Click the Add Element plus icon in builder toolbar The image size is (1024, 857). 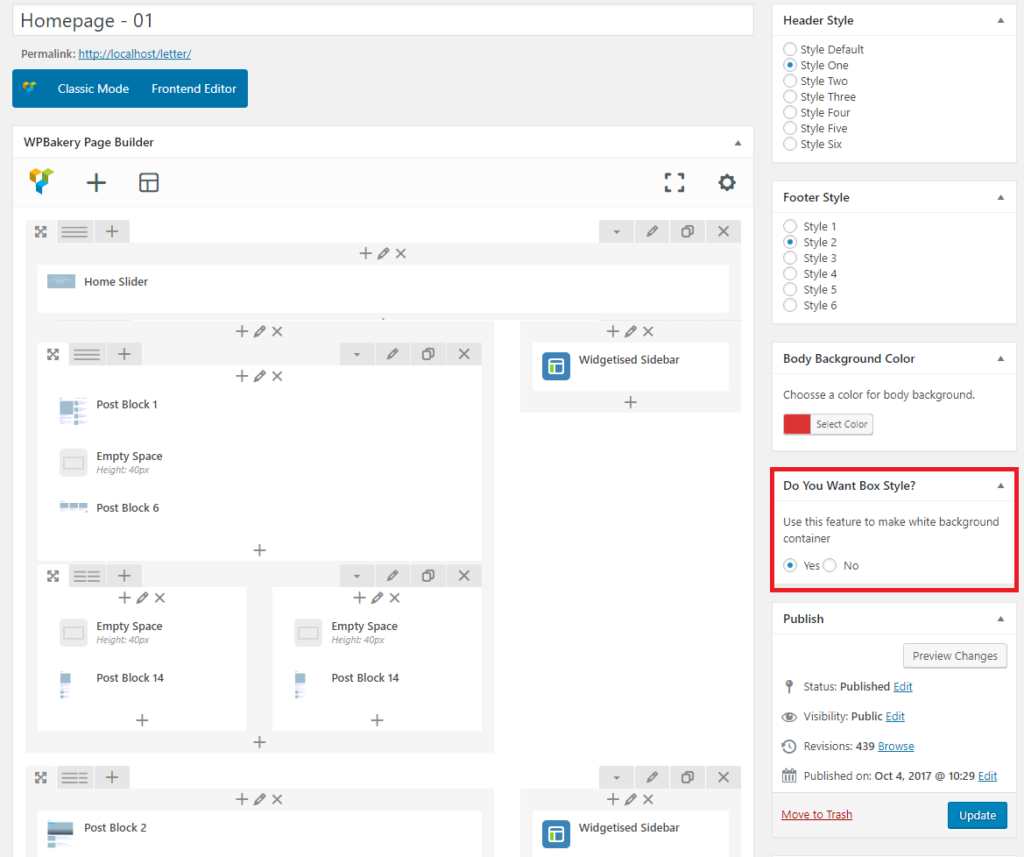96,182
